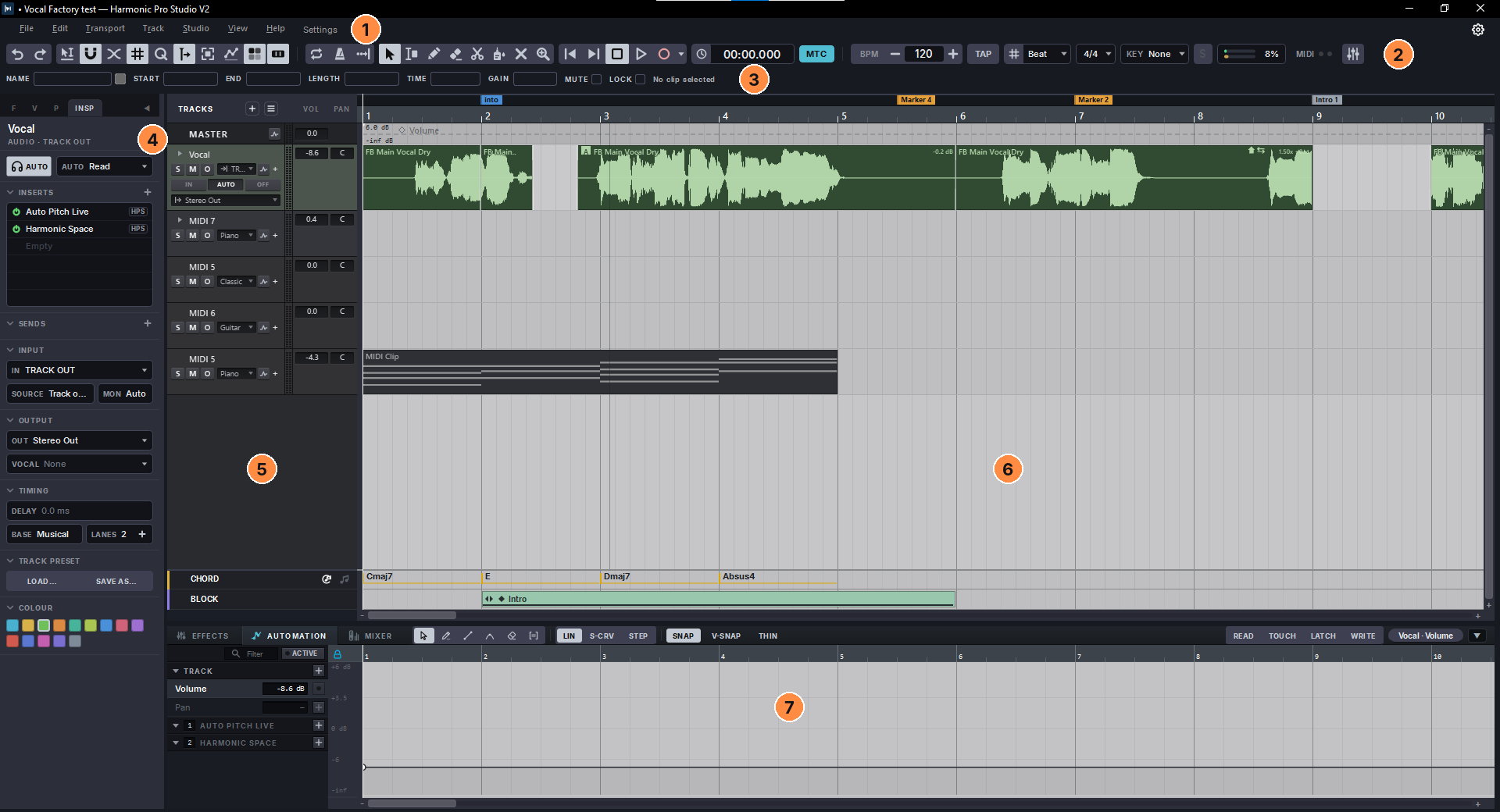Open the mixer sliders icon near MIDI
The height and width of the screenshot is (812, 1500).
click(1353, 54)
